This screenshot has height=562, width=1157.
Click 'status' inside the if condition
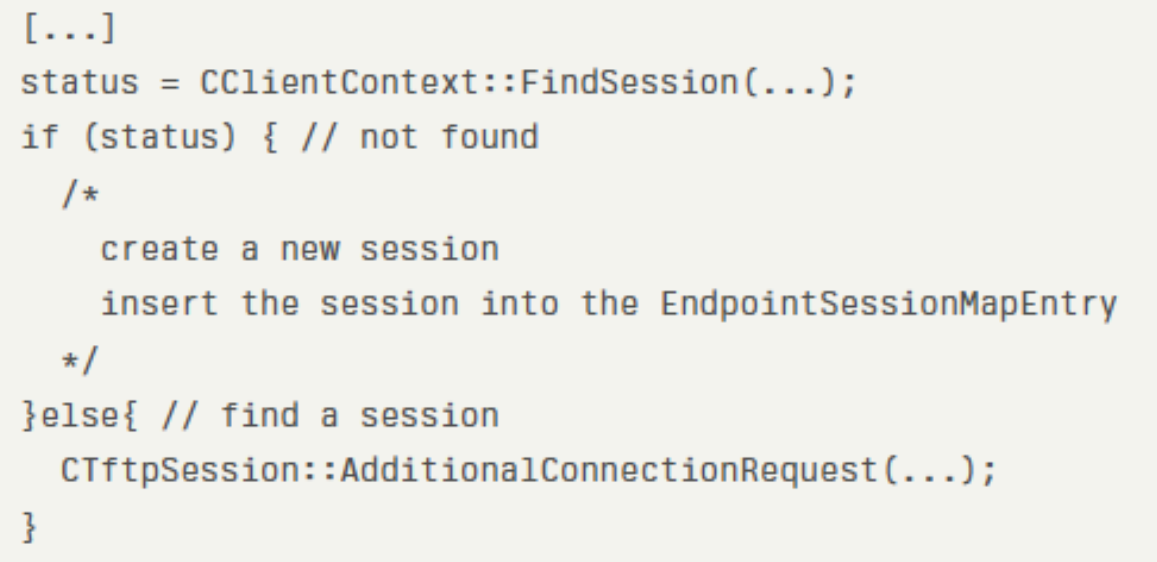(x=159, y=138)
